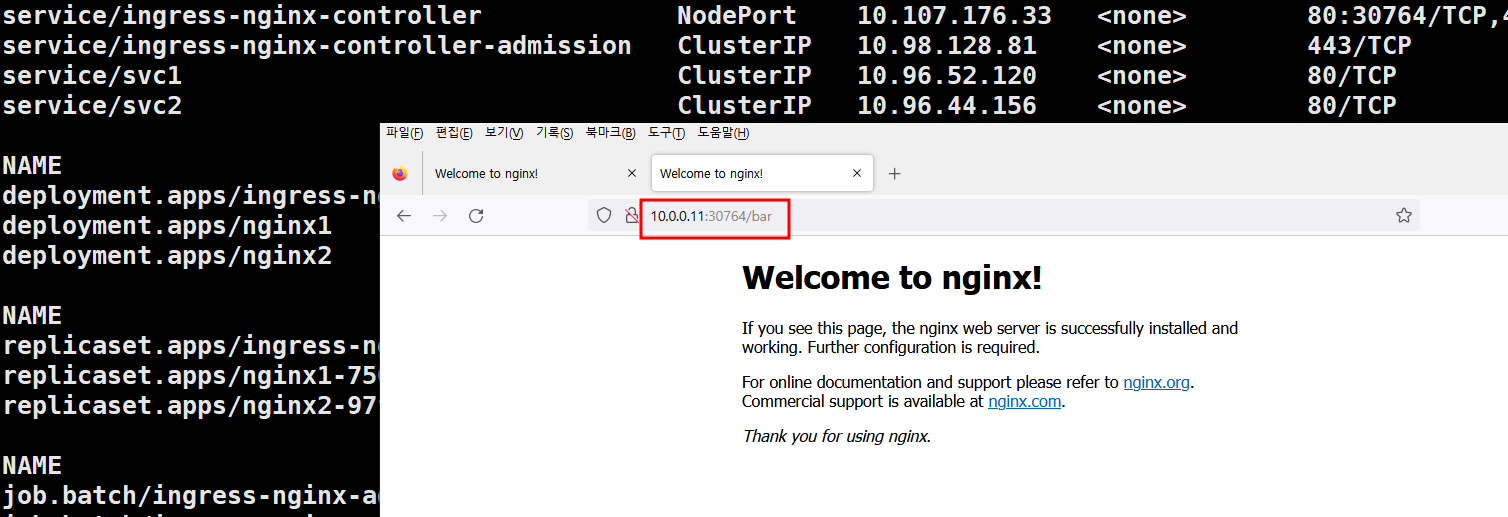The width and height of the screenshot is (1508, 517).
Task: Follow the nginx.com link
Action: [1025, 402]
